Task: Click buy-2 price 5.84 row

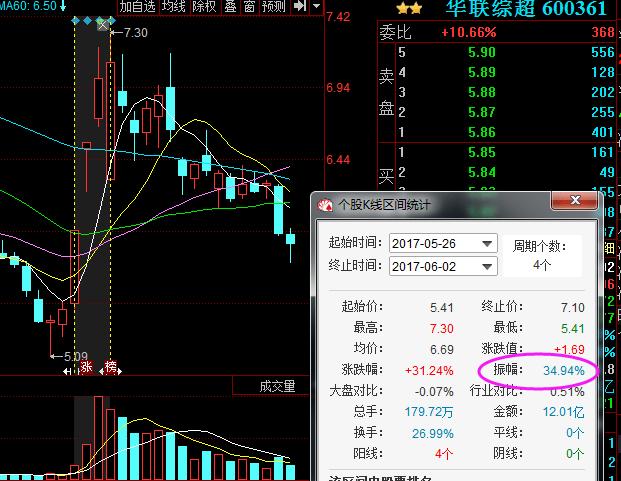Action: tap(505, 172)
